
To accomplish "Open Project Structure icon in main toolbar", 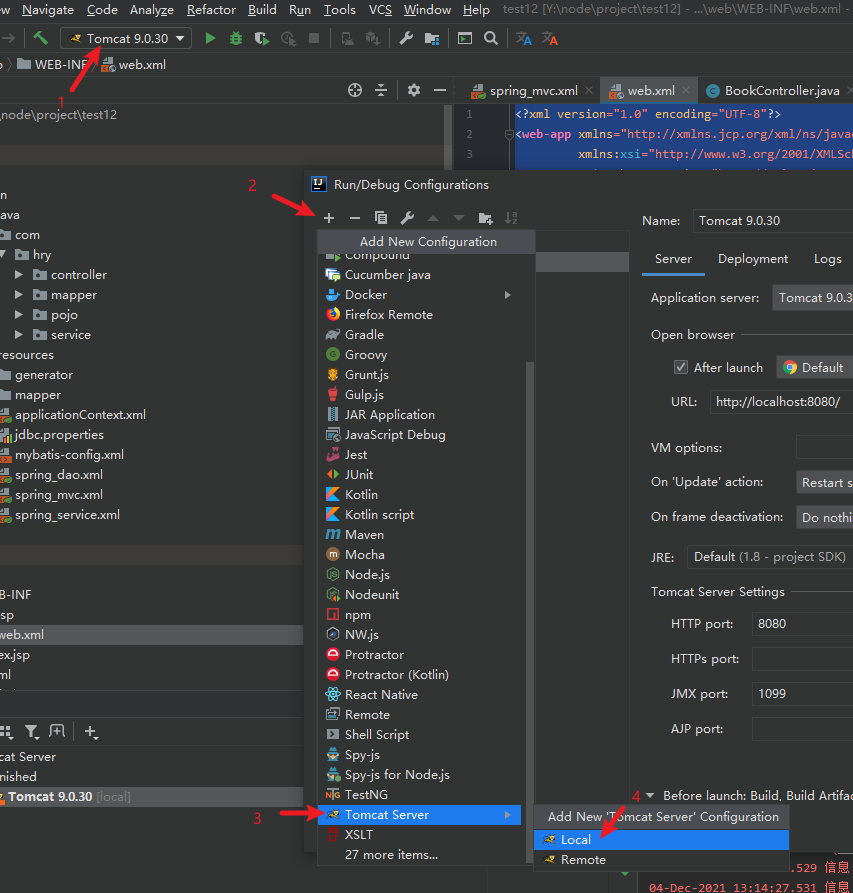I will click(x=432, y=39).
